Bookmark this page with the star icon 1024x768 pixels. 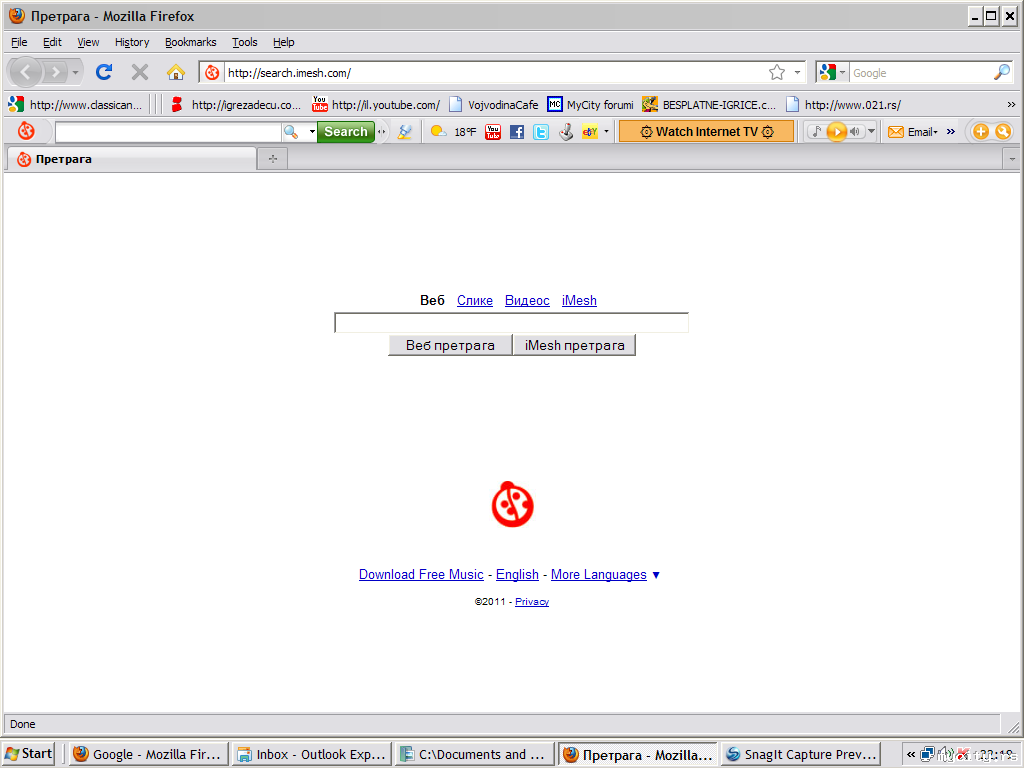(776, 72)
